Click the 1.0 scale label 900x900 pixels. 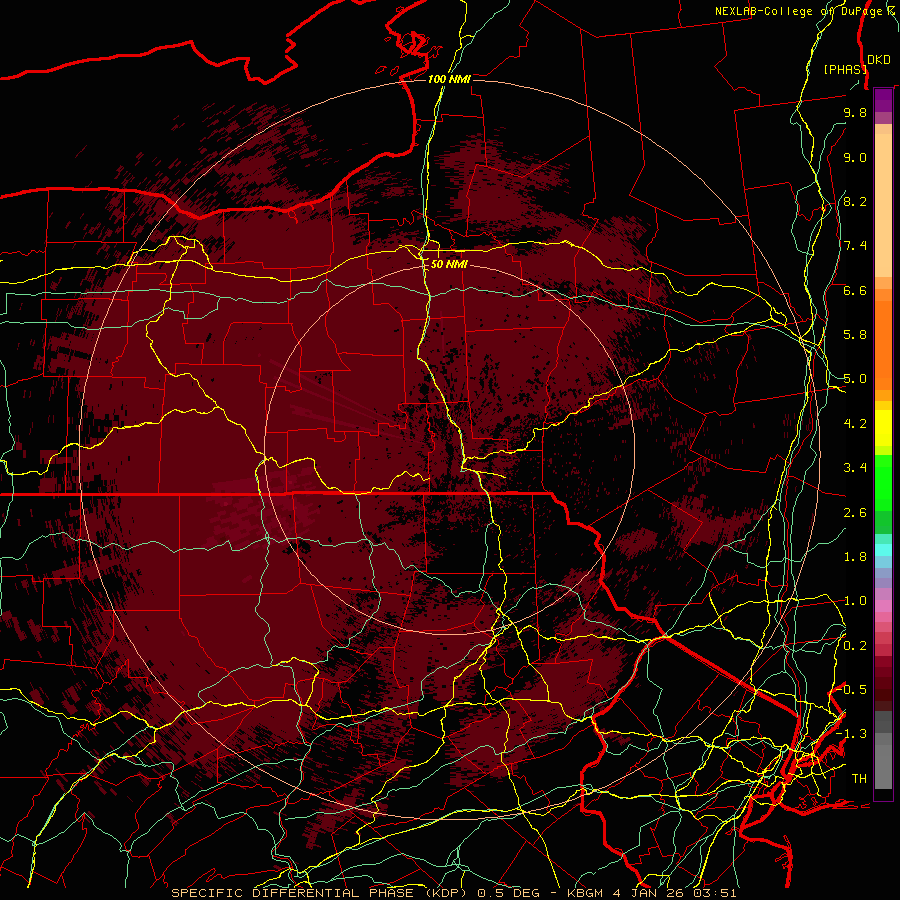pyautogui.click(x=855, y=601)
